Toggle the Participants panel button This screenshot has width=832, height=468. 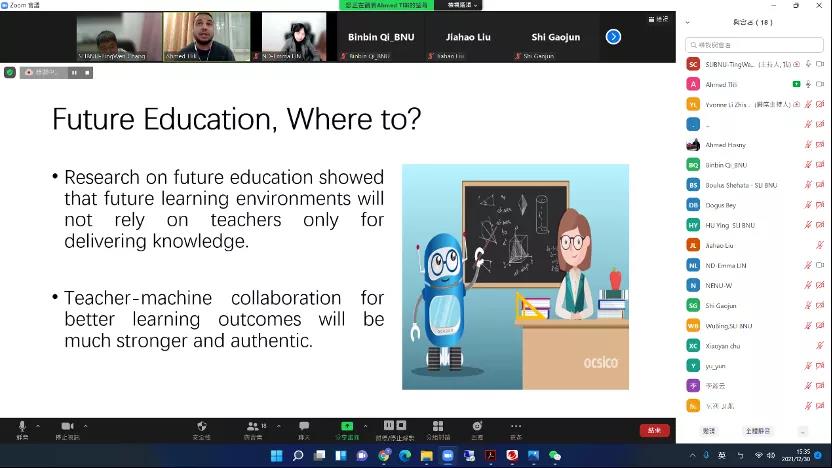252,428
